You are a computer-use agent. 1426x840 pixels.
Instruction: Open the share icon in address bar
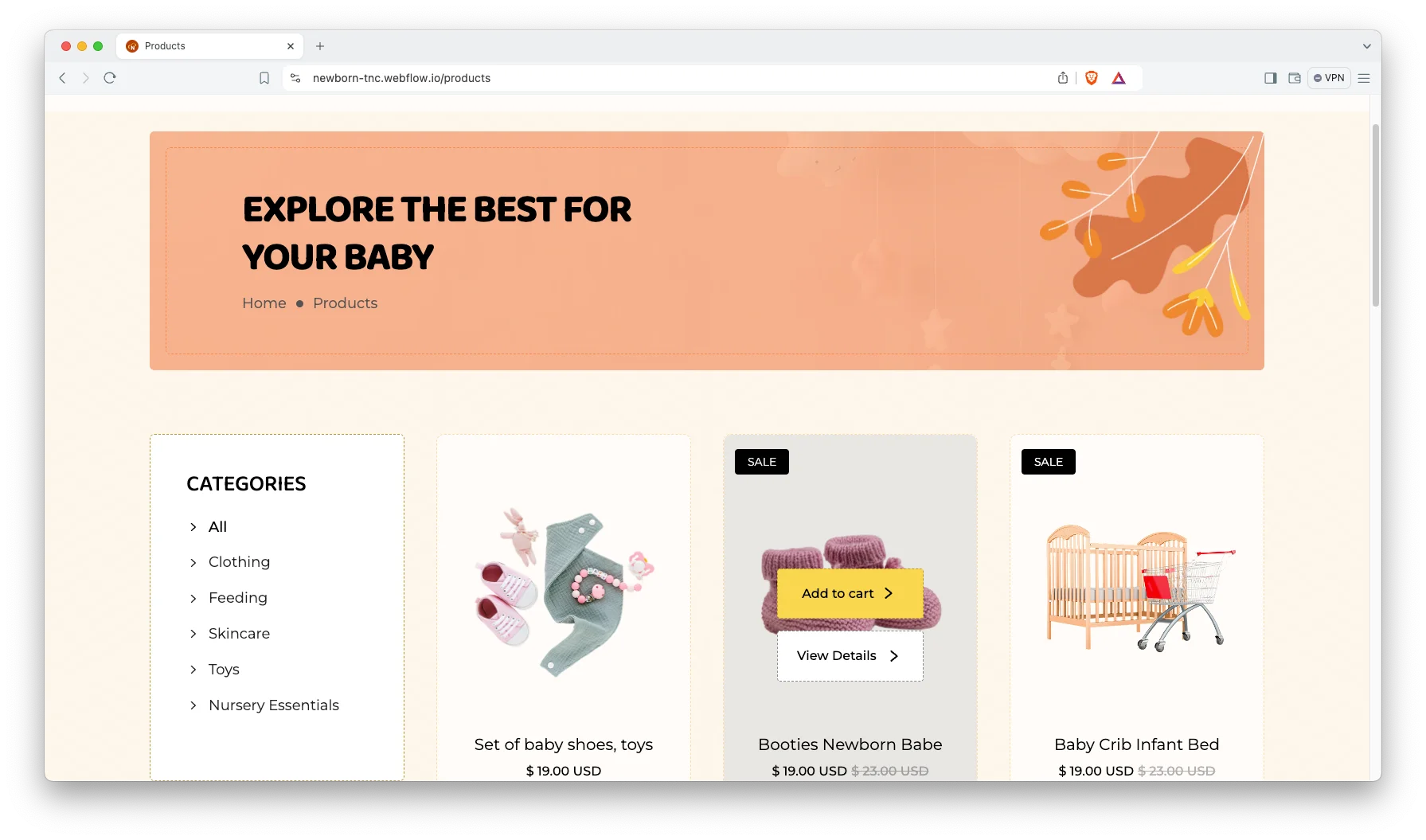pyautogui.click(x=1063, y=78)
